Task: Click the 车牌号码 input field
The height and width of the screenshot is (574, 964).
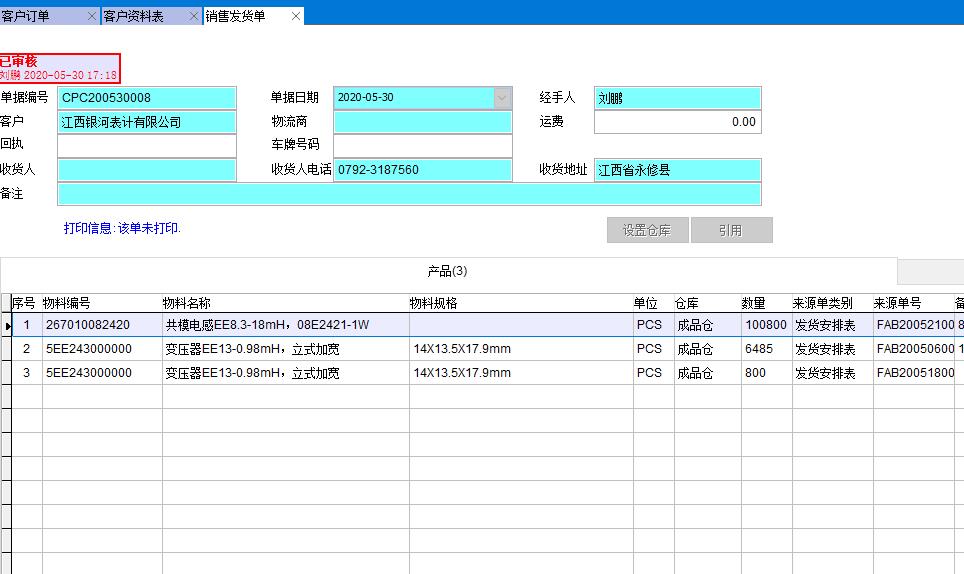Action: click(422, 146)
